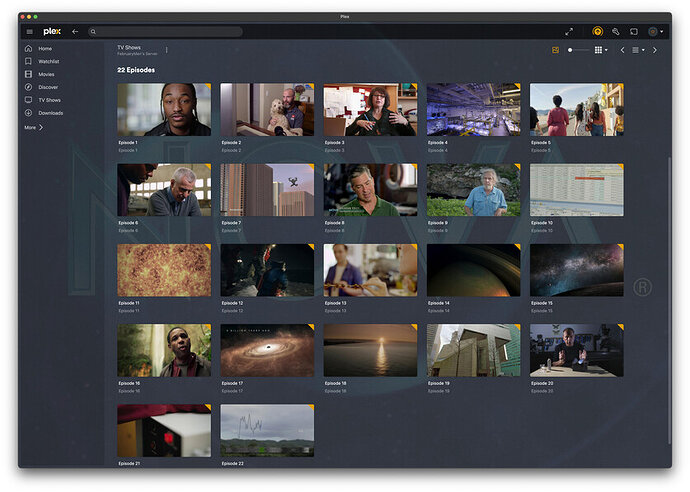Viewport: 690px width, 492px height.
Task: Go to the previous item with left chevron
Action: [x=622, y=50]
